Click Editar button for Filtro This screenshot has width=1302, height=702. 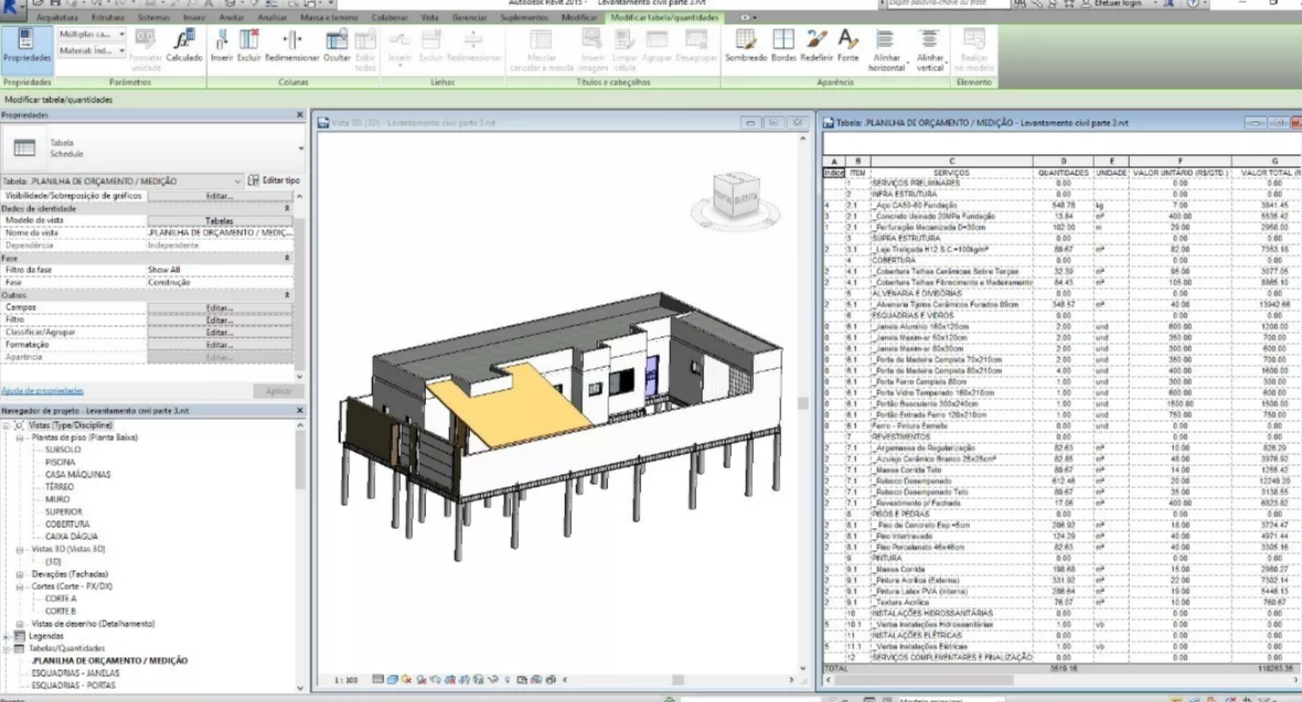(x=219, y=320)
